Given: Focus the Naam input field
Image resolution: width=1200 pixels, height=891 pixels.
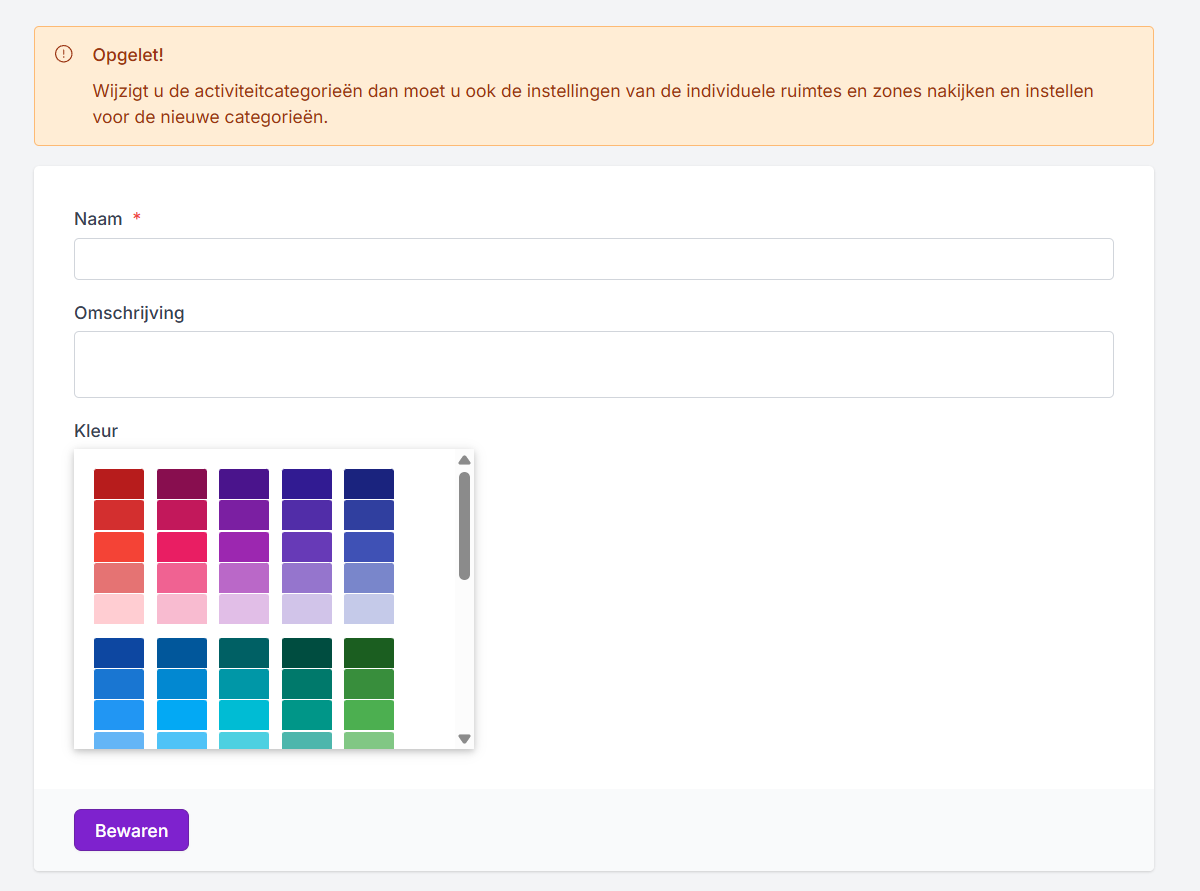Looking at the screenshot, I should [593, 259].
